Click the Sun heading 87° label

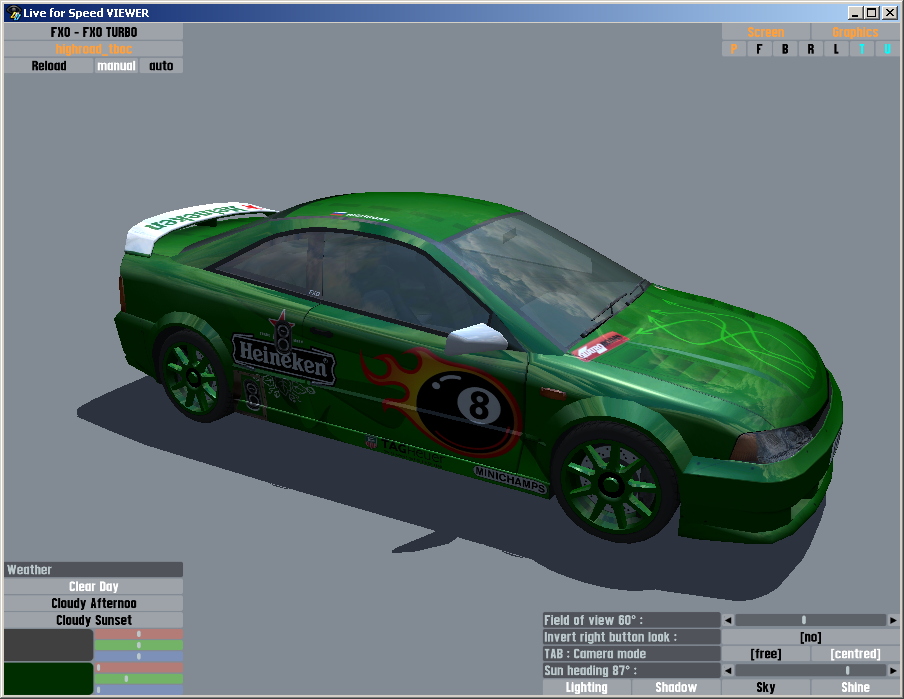631,670
